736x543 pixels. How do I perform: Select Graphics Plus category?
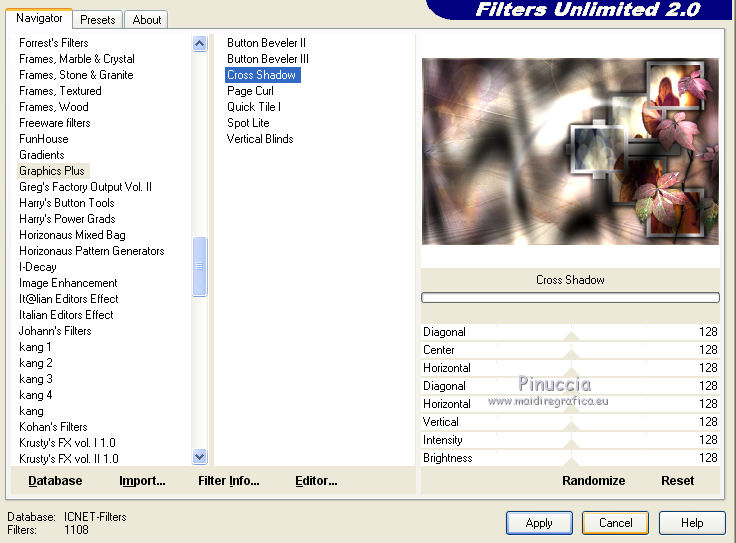(52, 171)
